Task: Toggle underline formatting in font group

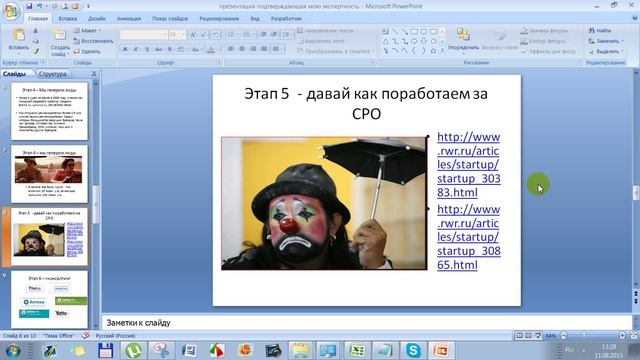Action: click(147, 49)
